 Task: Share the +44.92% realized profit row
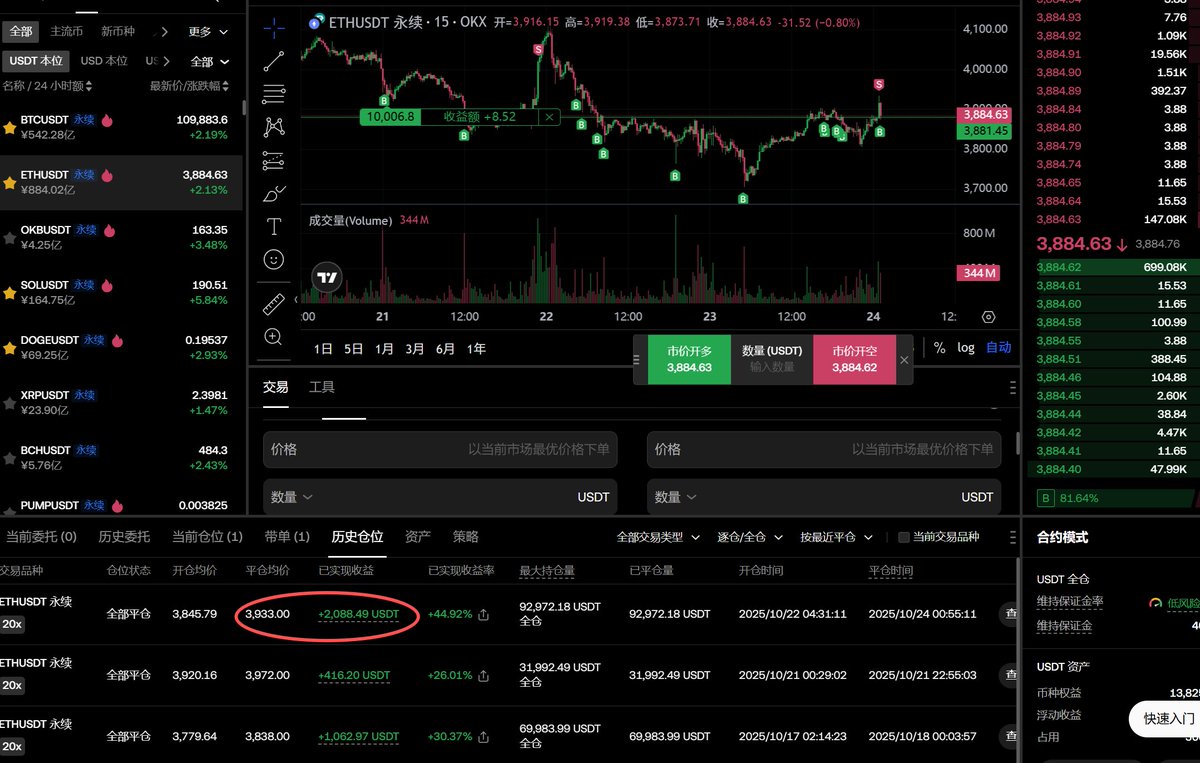pyautogui.click(x=484, y=615)
